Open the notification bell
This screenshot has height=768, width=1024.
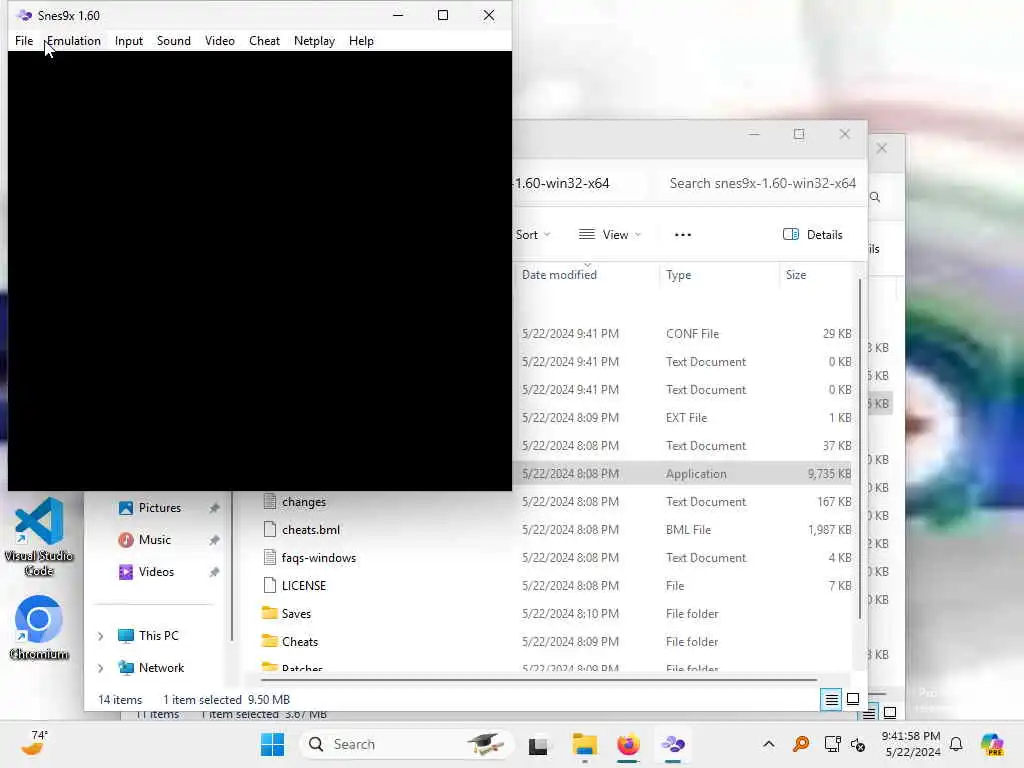956,744
